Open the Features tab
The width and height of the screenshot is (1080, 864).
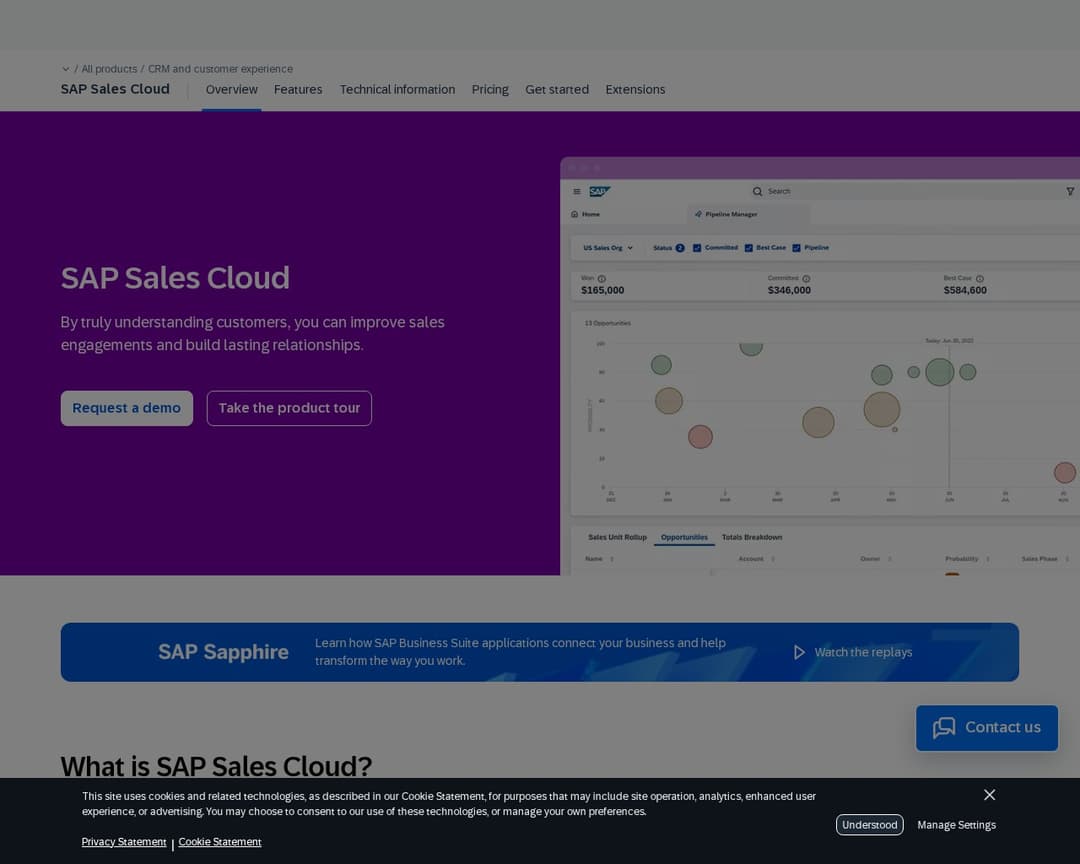click(x=298, y=90)
